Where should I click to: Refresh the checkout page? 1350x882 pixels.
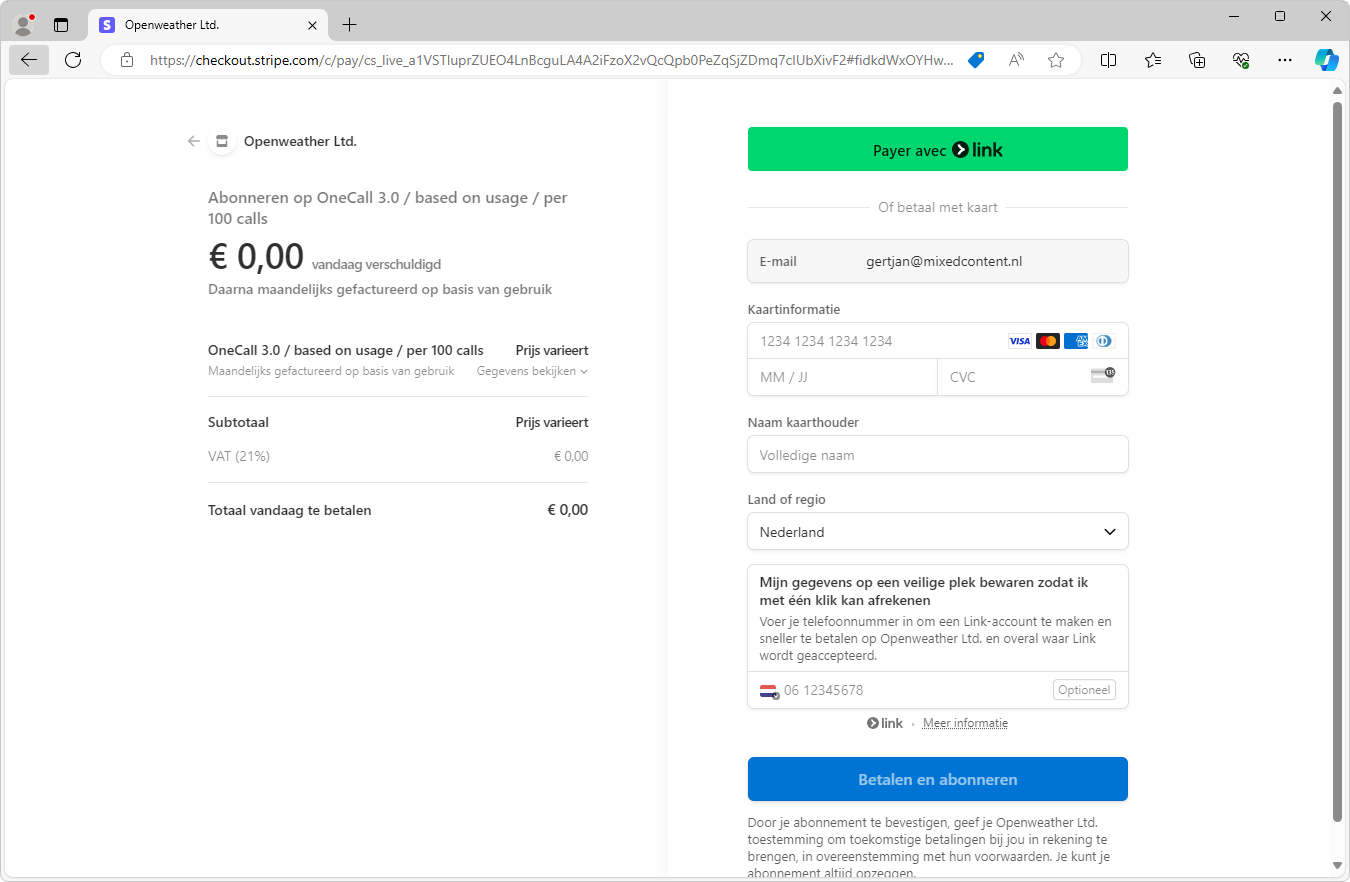tap(73, 60)
